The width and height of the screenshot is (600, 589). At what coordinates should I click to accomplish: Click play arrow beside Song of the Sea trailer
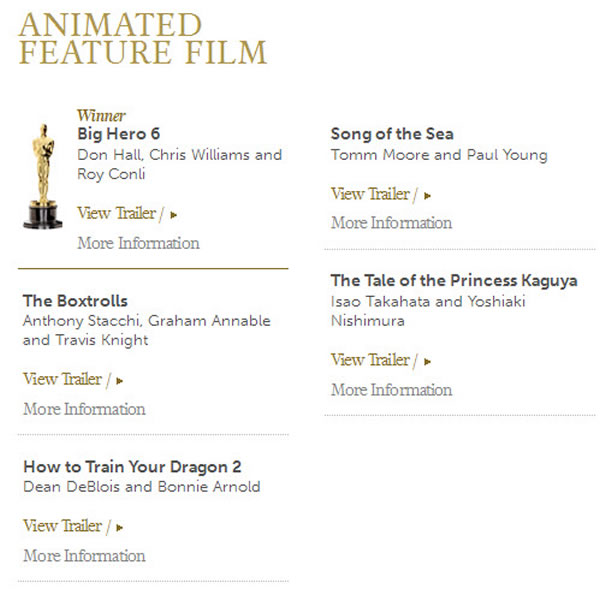point(428,195)
